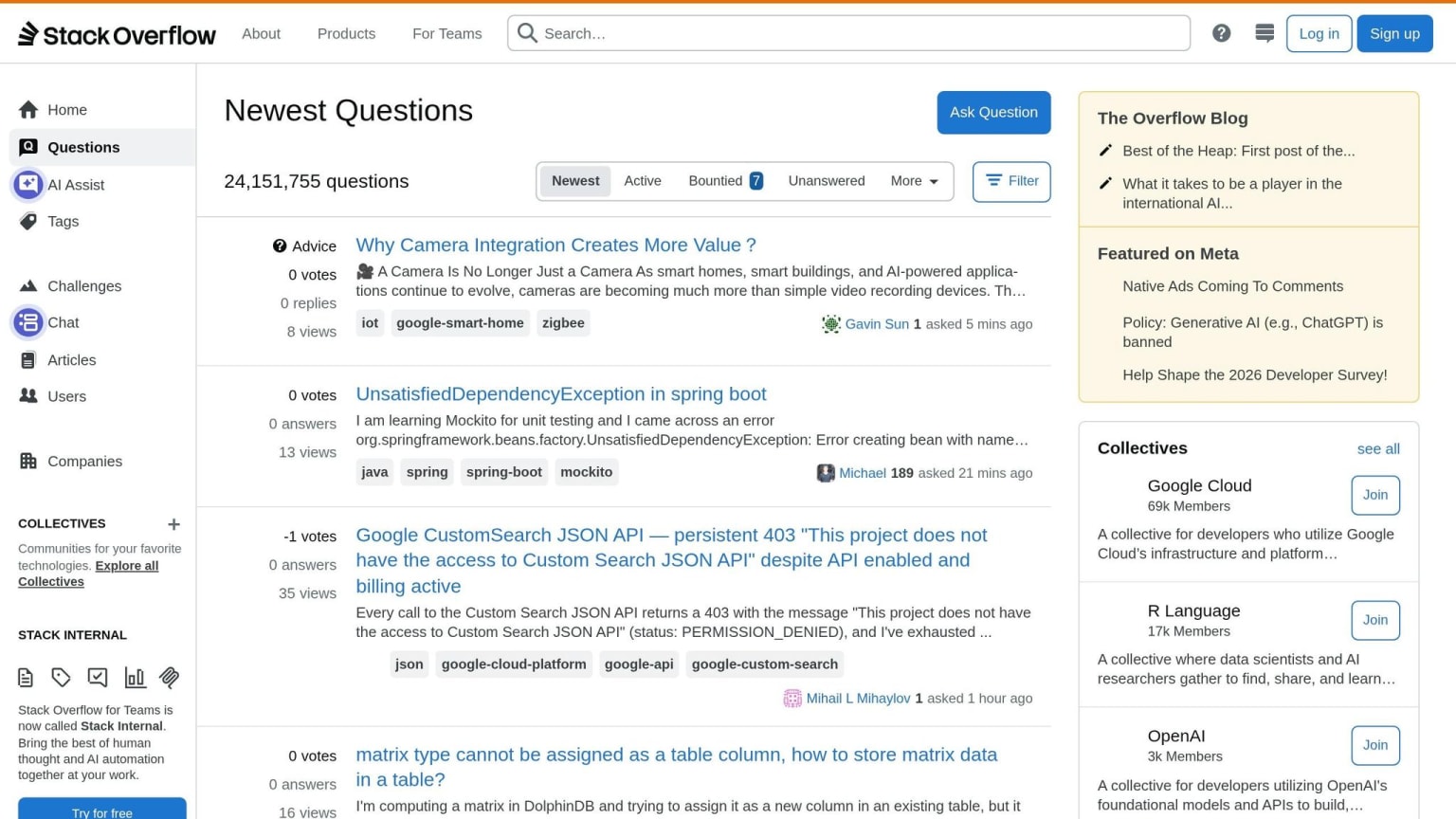Open the About menu item
Viewport: 1456px width, 819px height.
261,33
